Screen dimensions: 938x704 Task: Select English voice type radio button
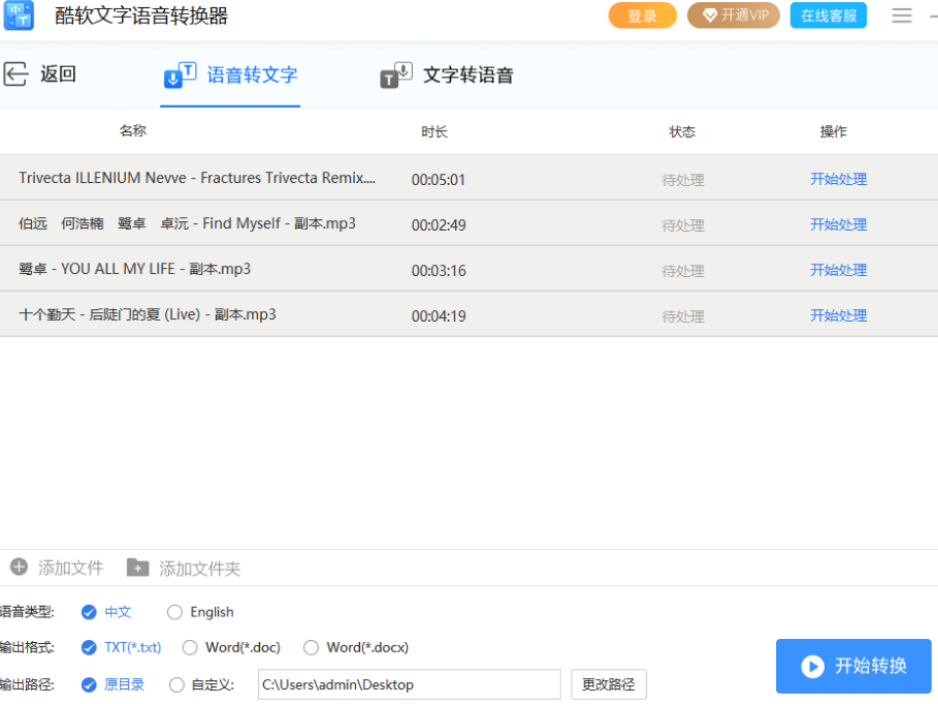(x=175, y=612)
